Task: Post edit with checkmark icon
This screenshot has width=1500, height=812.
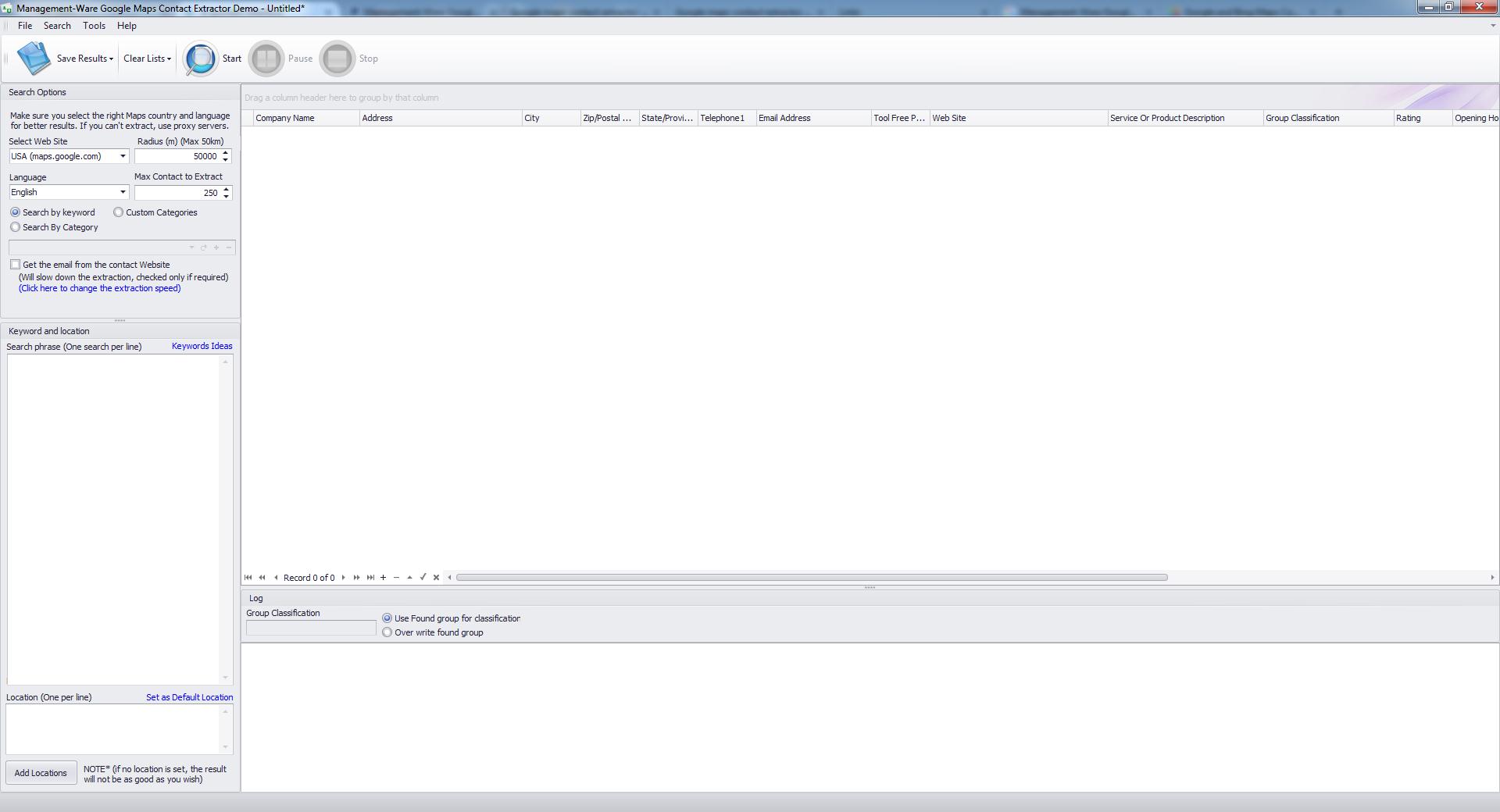Action: (423, 578)
